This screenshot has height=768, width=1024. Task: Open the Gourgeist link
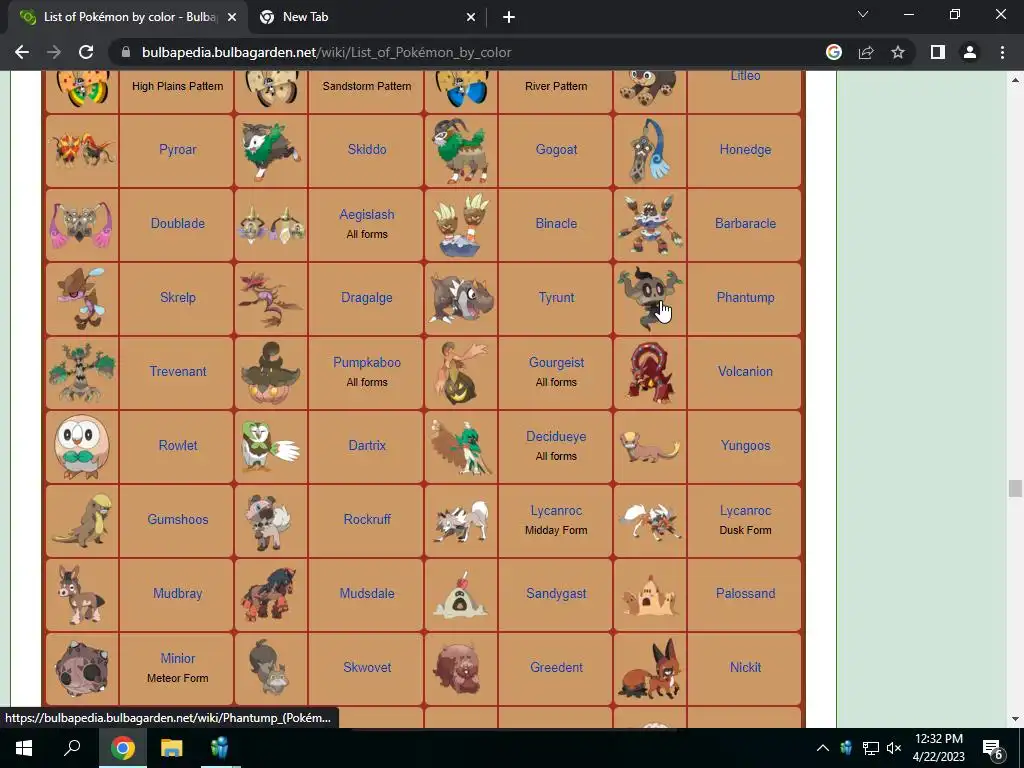click(556, 362)
